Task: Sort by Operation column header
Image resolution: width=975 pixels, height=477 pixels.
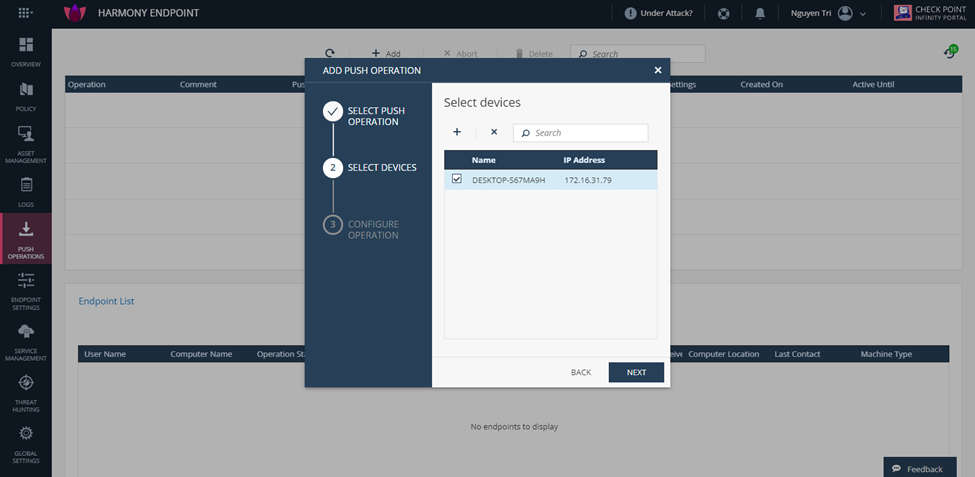Action: [x=86, y=84]
